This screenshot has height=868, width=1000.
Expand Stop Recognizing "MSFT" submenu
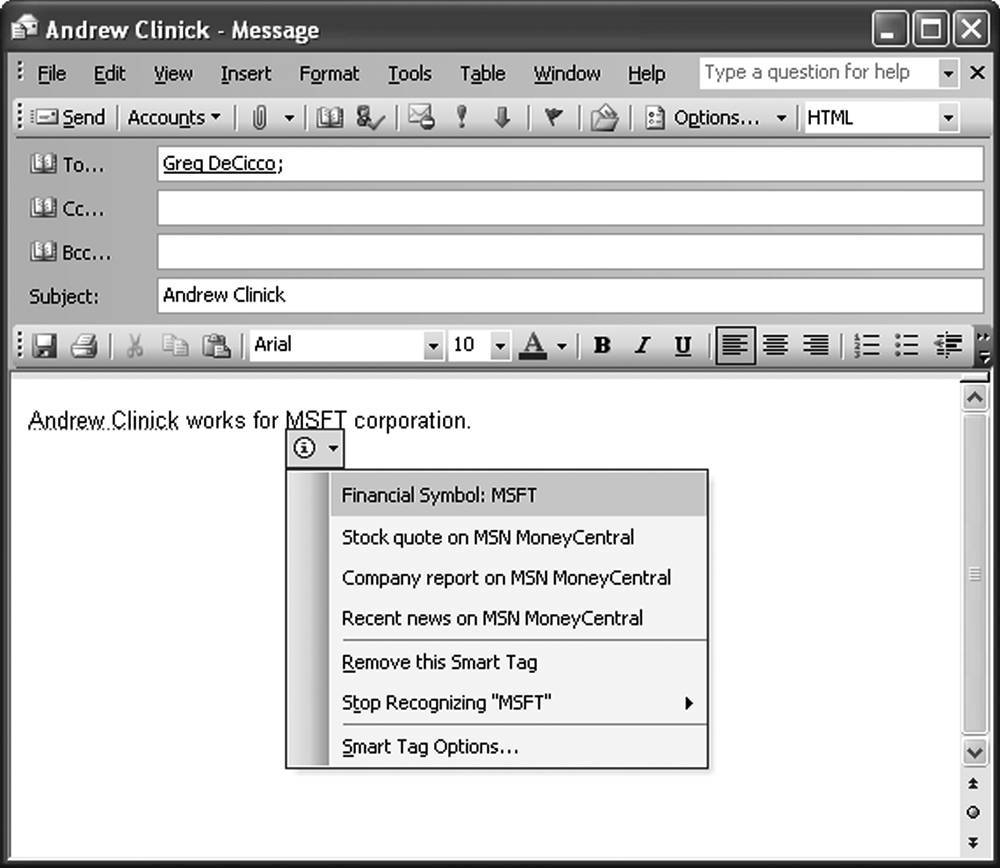[x=518, y=703]
